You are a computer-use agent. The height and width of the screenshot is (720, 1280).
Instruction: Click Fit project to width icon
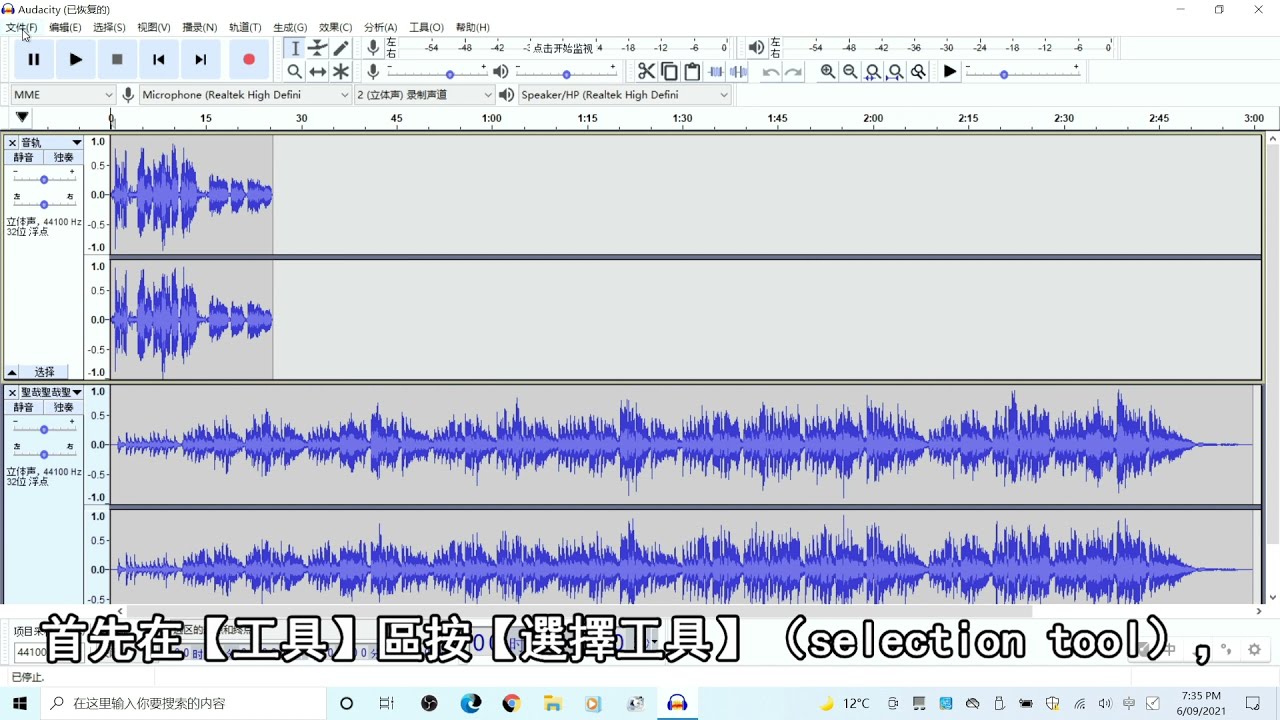click(x=896, y=71)
